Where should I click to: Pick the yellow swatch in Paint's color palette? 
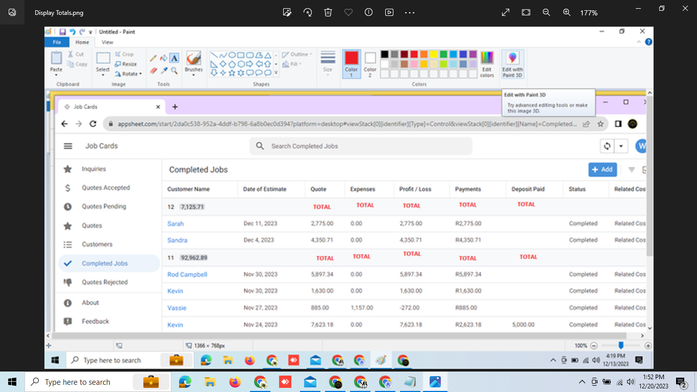(433, 54)
